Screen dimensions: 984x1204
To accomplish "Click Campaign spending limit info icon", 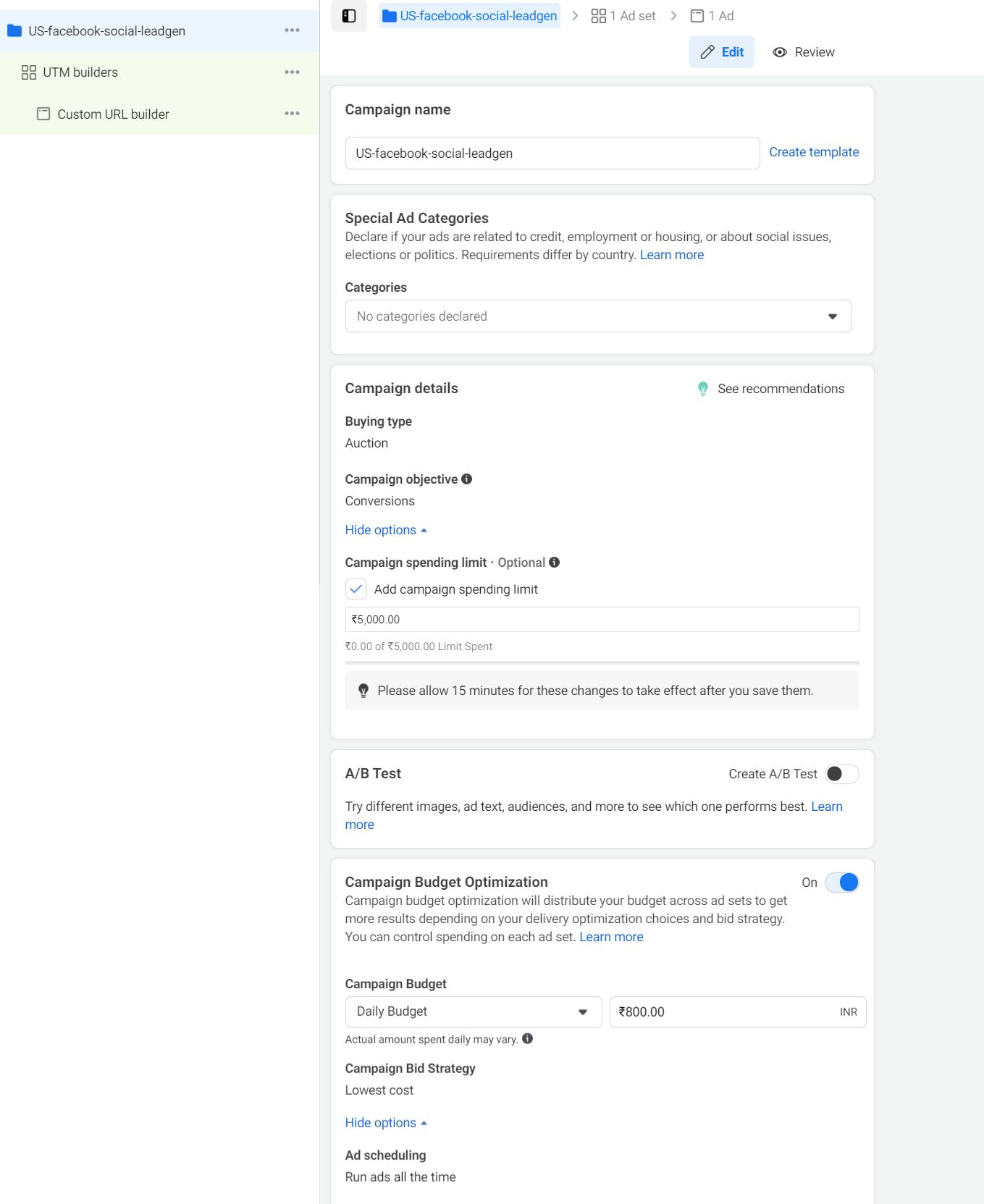I will coord(555,563).
